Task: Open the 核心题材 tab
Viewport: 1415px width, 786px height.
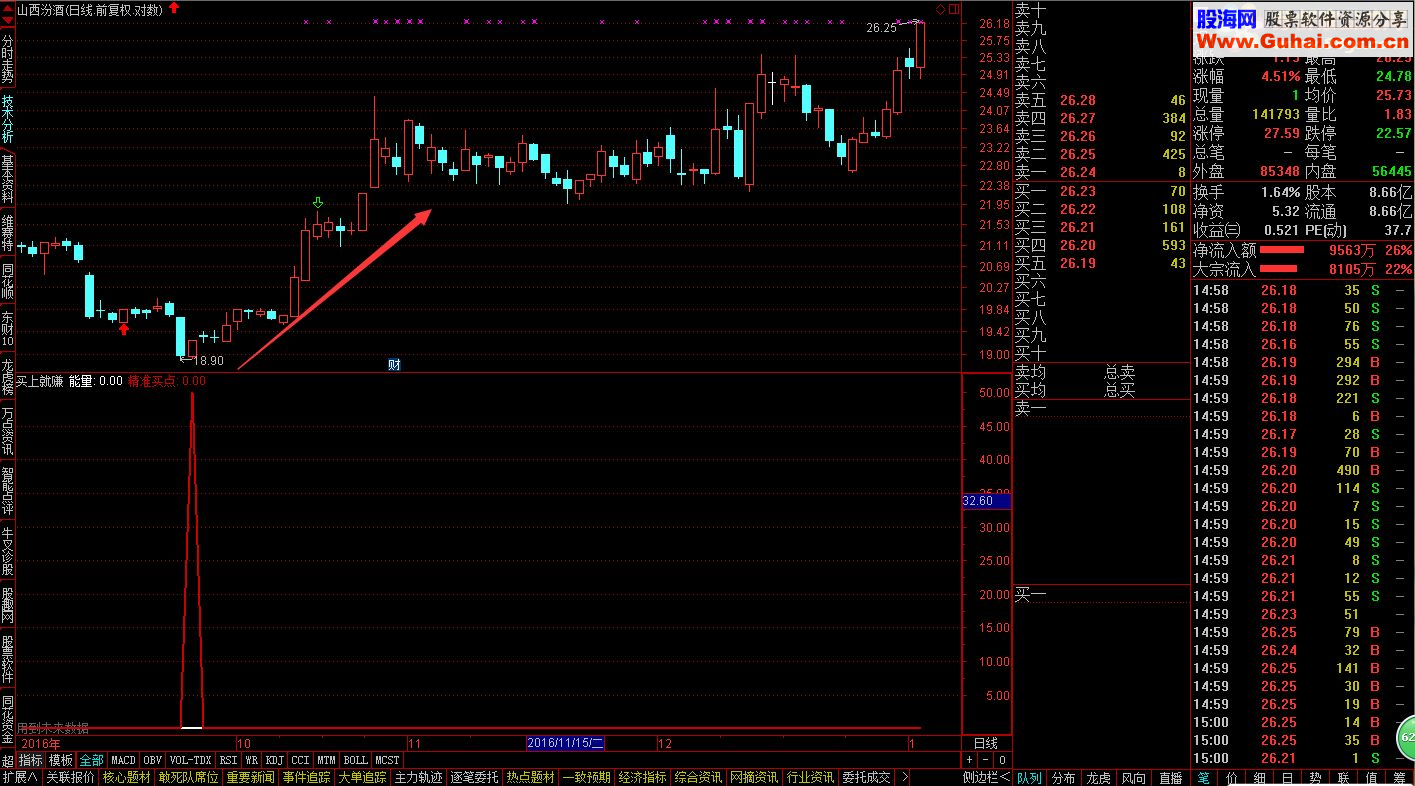Action: 127,778
